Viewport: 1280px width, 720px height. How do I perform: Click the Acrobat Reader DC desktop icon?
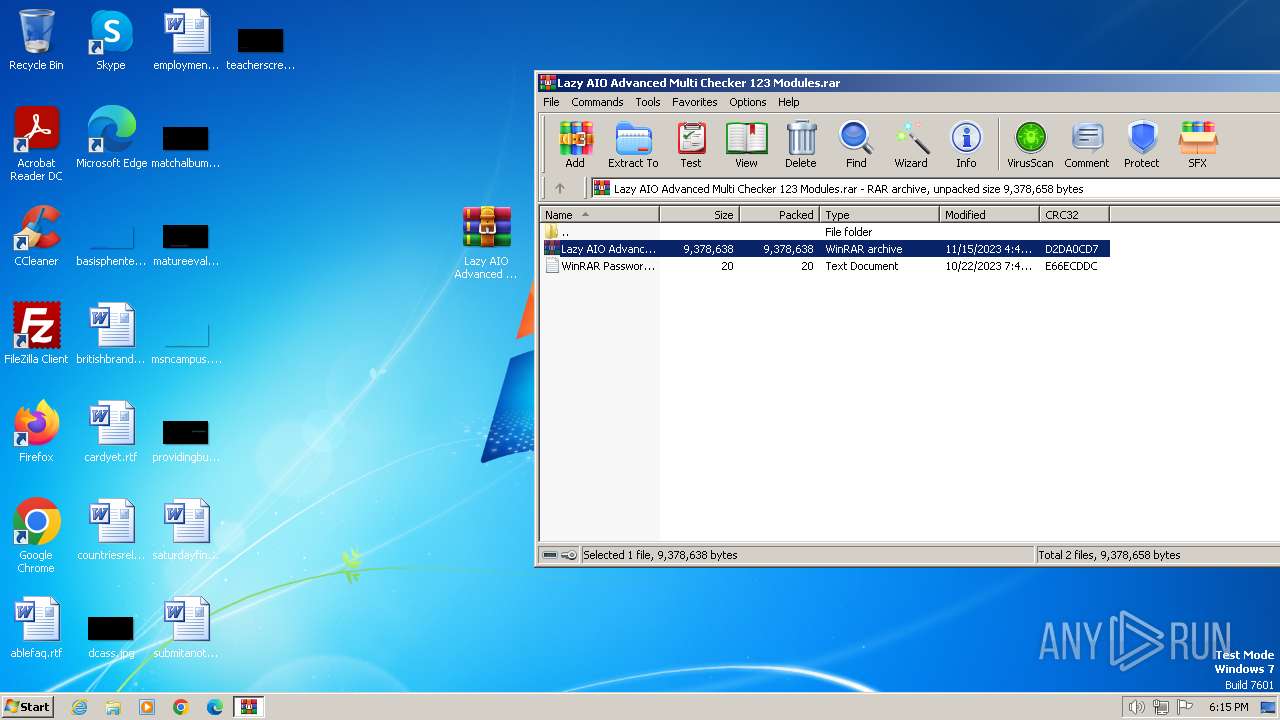pos(36,145)
